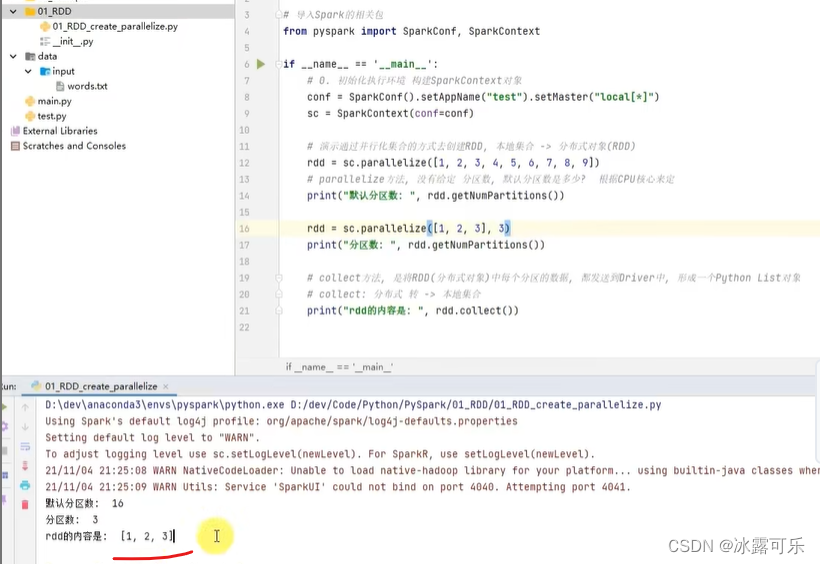Click 'To adjust logging level' console line

coord(320,454)
